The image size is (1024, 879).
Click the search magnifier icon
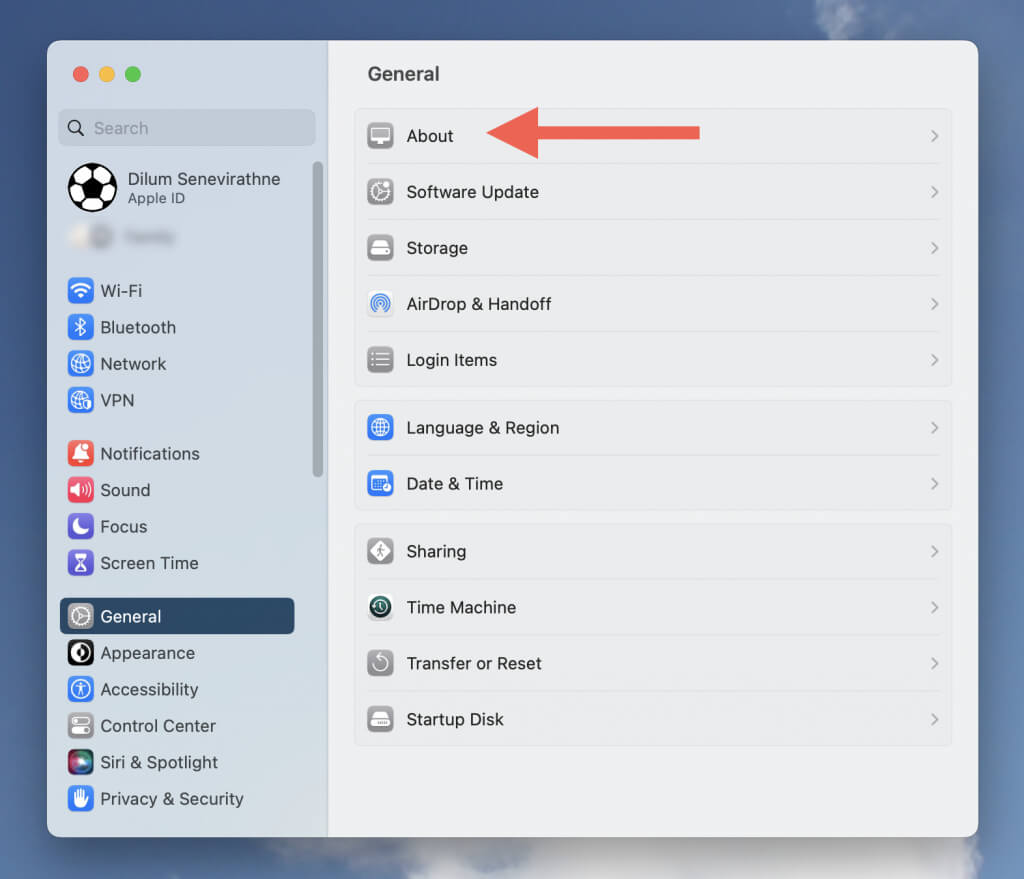[76, 128]
